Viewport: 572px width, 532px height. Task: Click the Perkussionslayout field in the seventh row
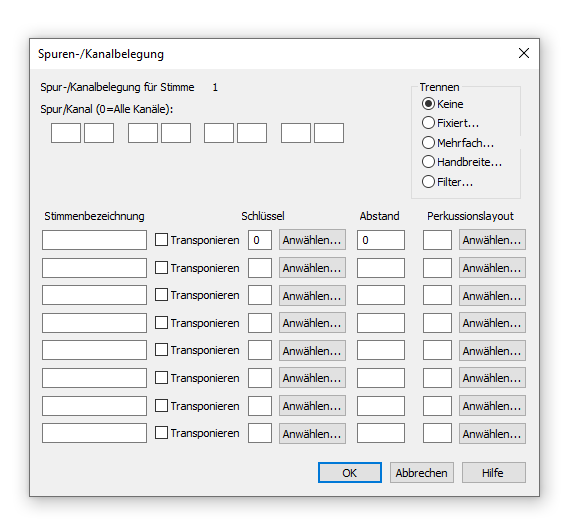[437, 406]
